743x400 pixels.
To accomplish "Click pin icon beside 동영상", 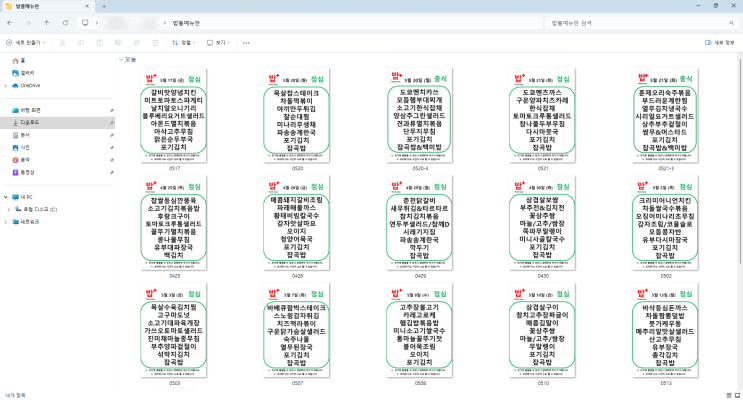I will point(112,173).
